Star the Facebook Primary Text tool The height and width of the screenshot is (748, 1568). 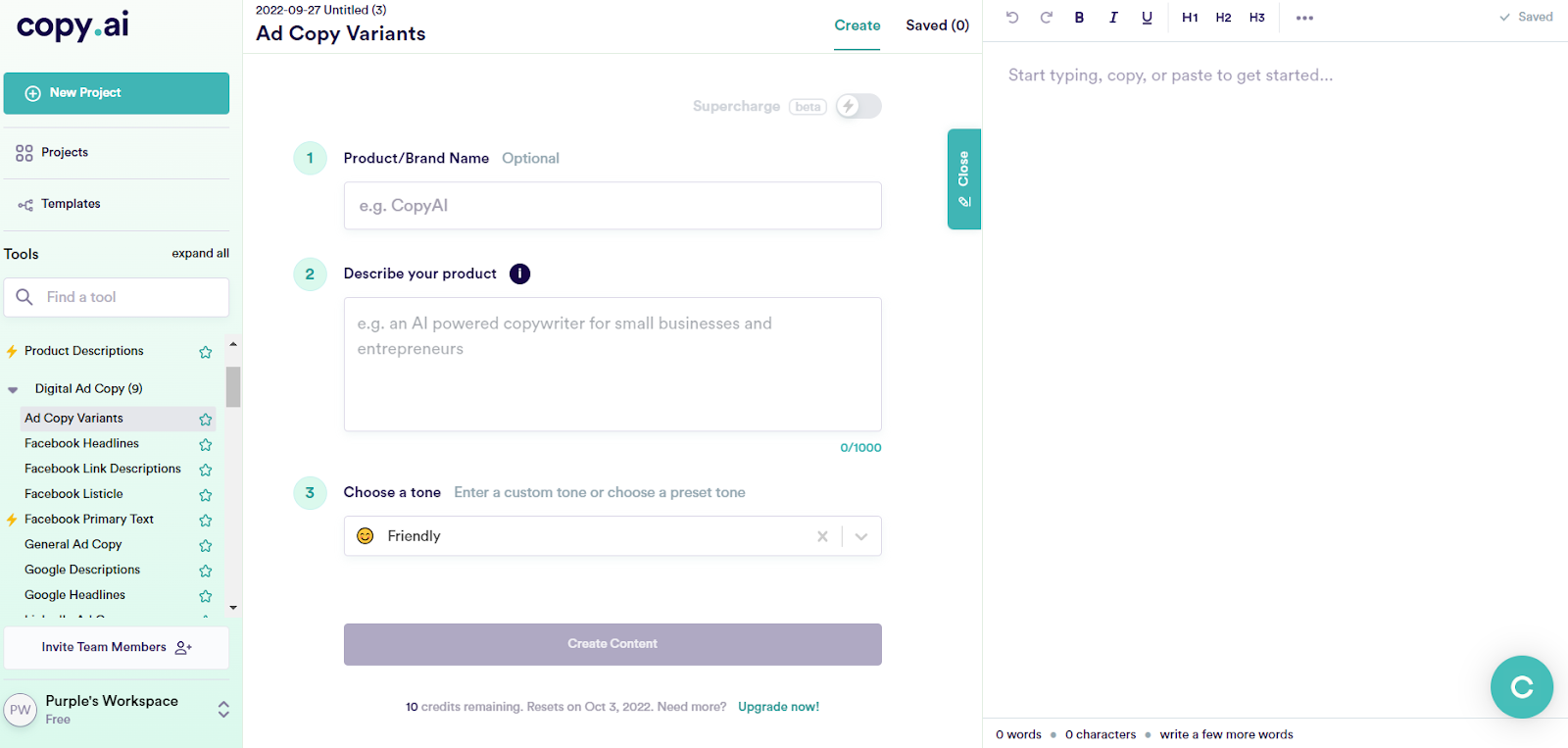click(206, 521)
